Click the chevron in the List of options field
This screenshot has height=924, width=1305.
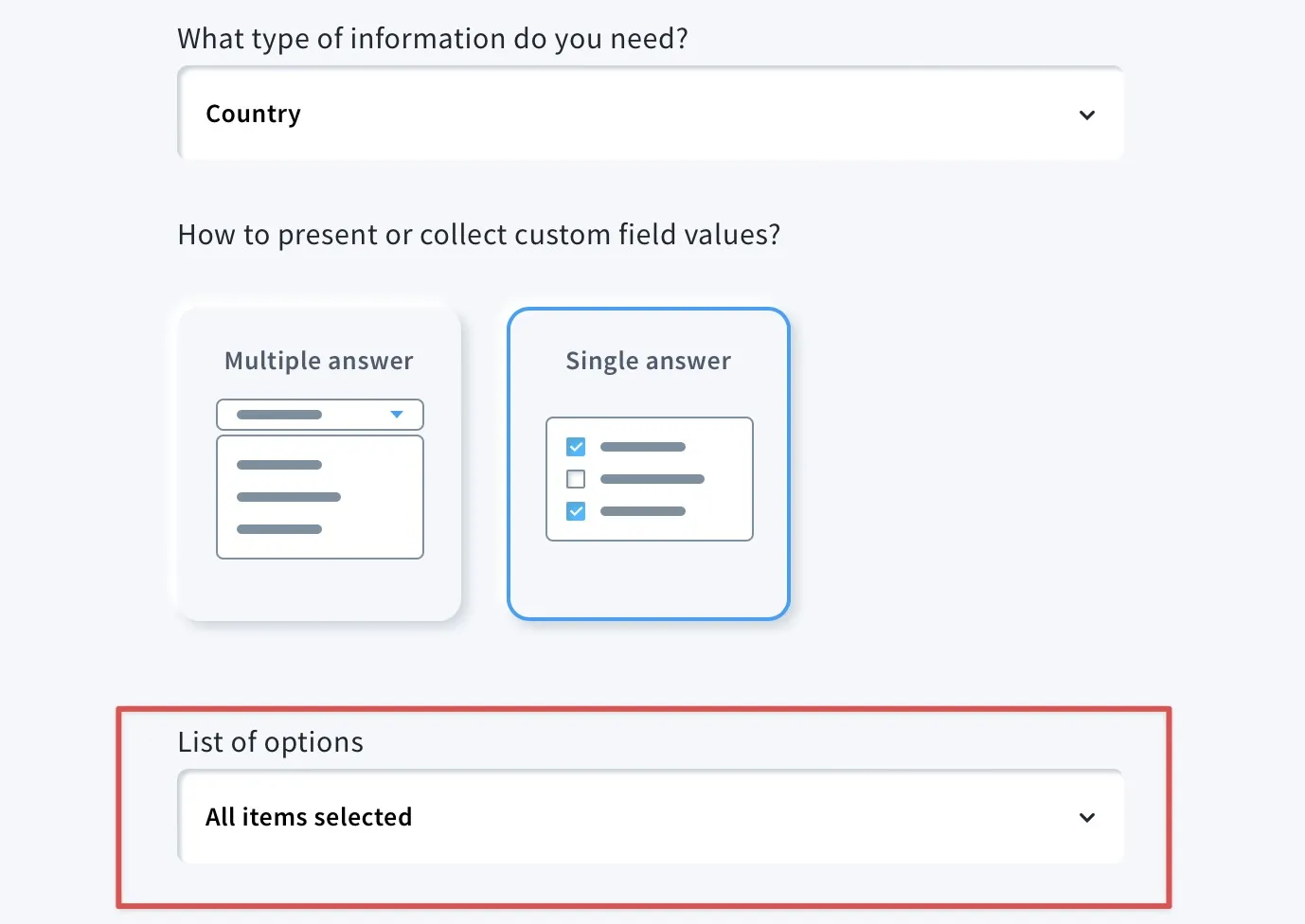click(x=1087, y=818)
